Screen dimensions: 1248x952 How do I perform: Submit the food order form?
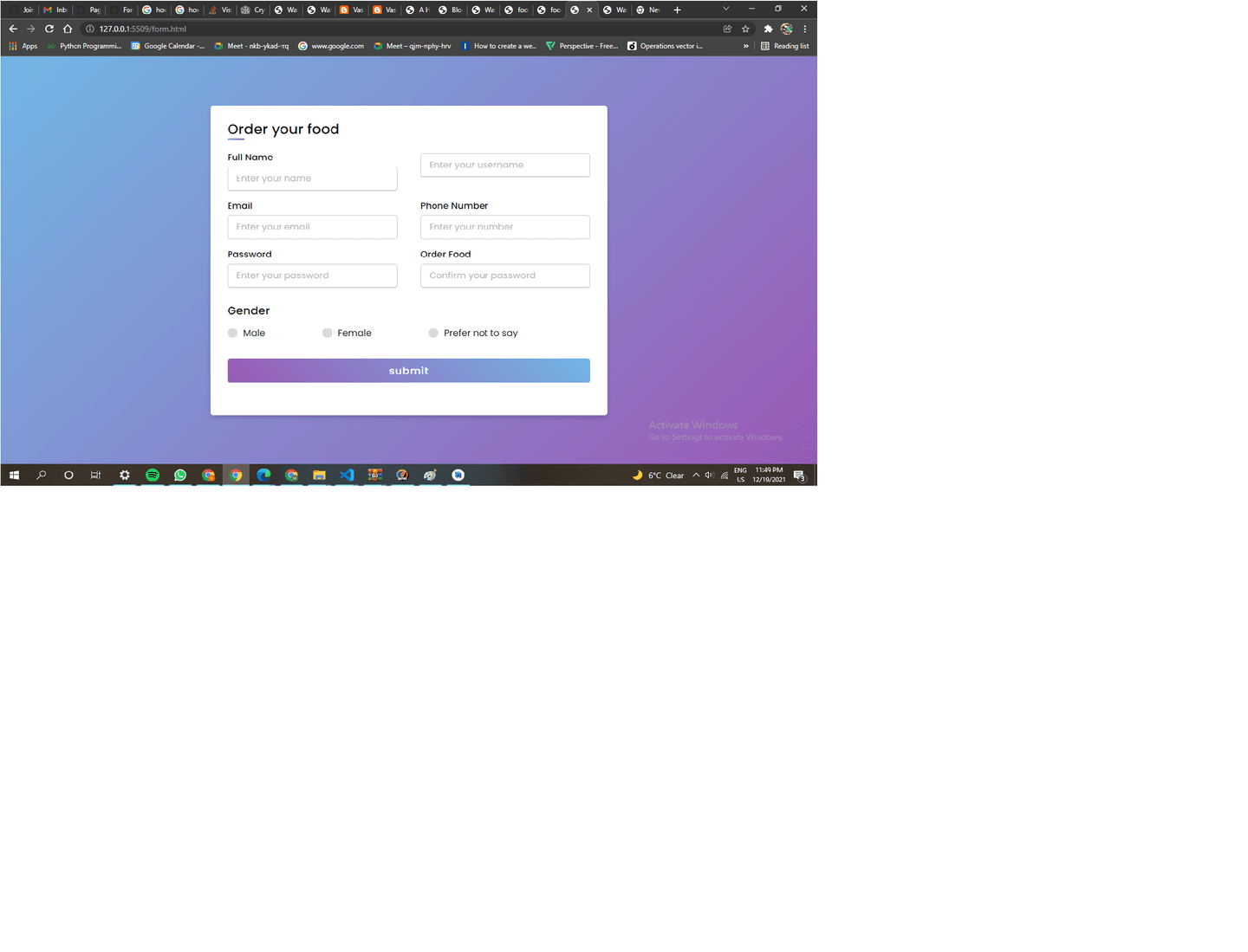pyautogui.click(x=408, y=371)
